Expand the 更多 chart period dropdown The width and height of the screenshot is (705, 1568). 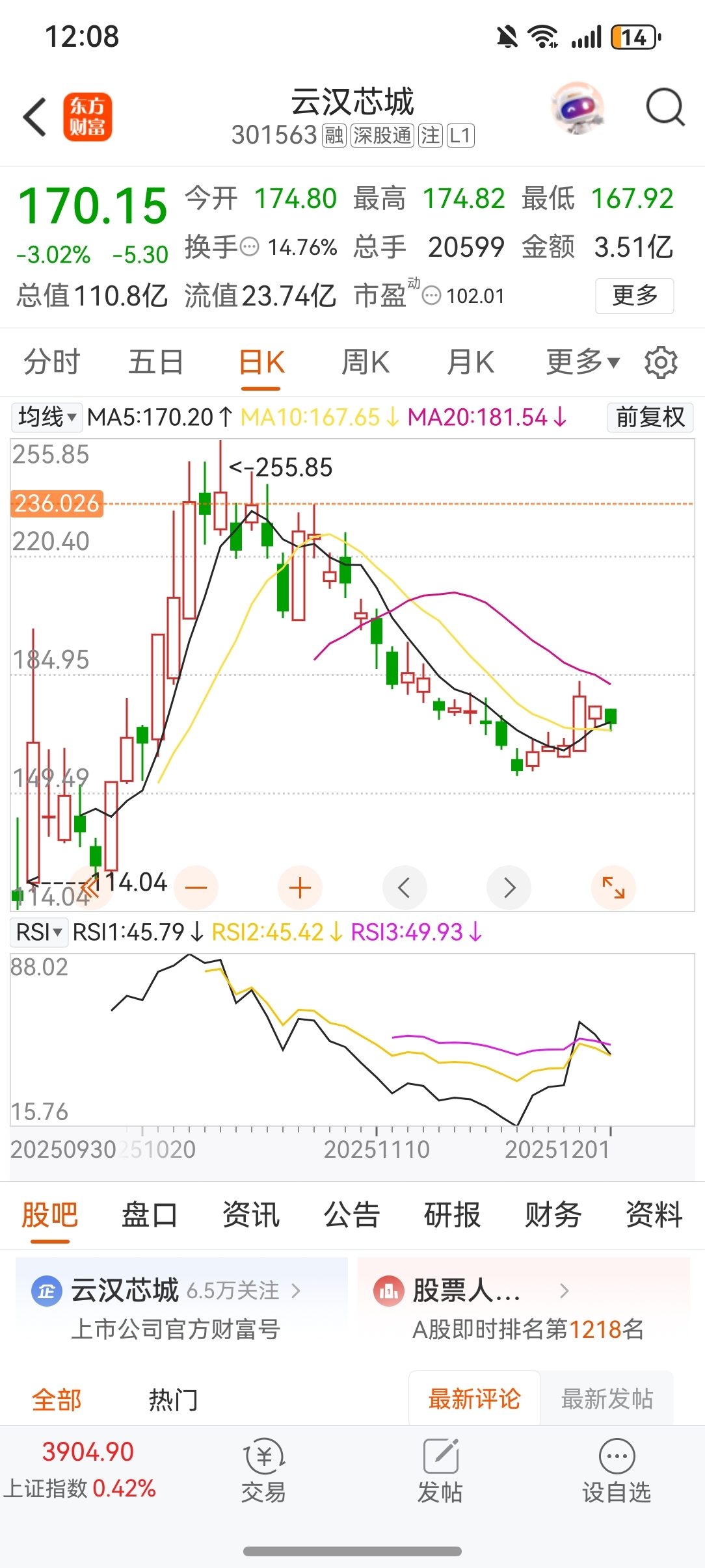[x=583, y=362]
